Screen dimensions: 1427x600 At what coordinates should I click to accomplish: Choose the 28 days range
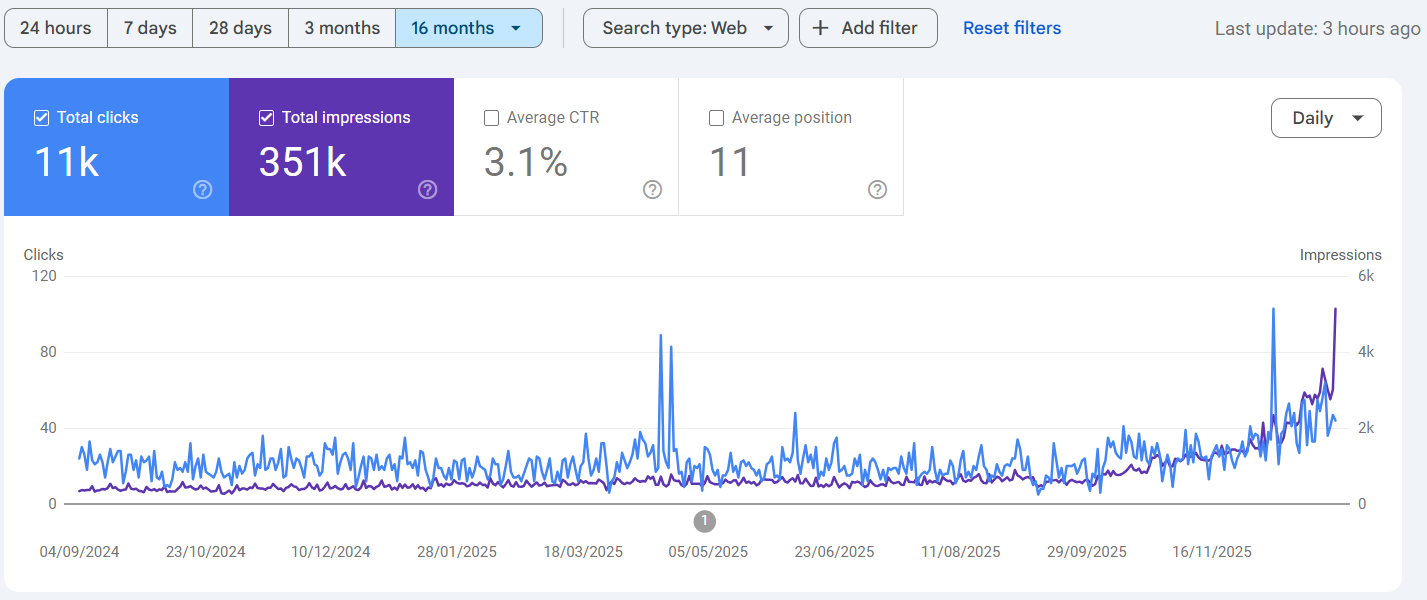tap(240, 28)
